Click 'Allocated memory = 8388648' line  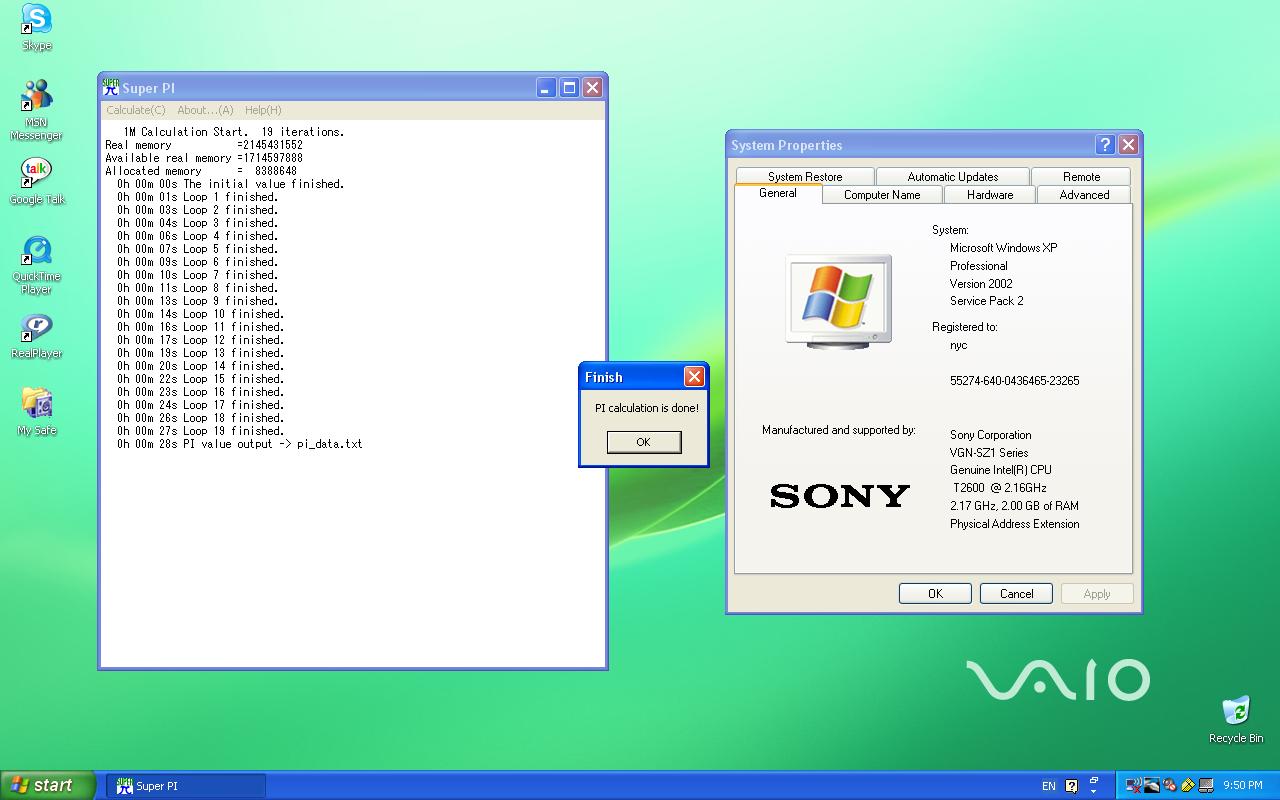pyautogui.click(x=201, y=171)
